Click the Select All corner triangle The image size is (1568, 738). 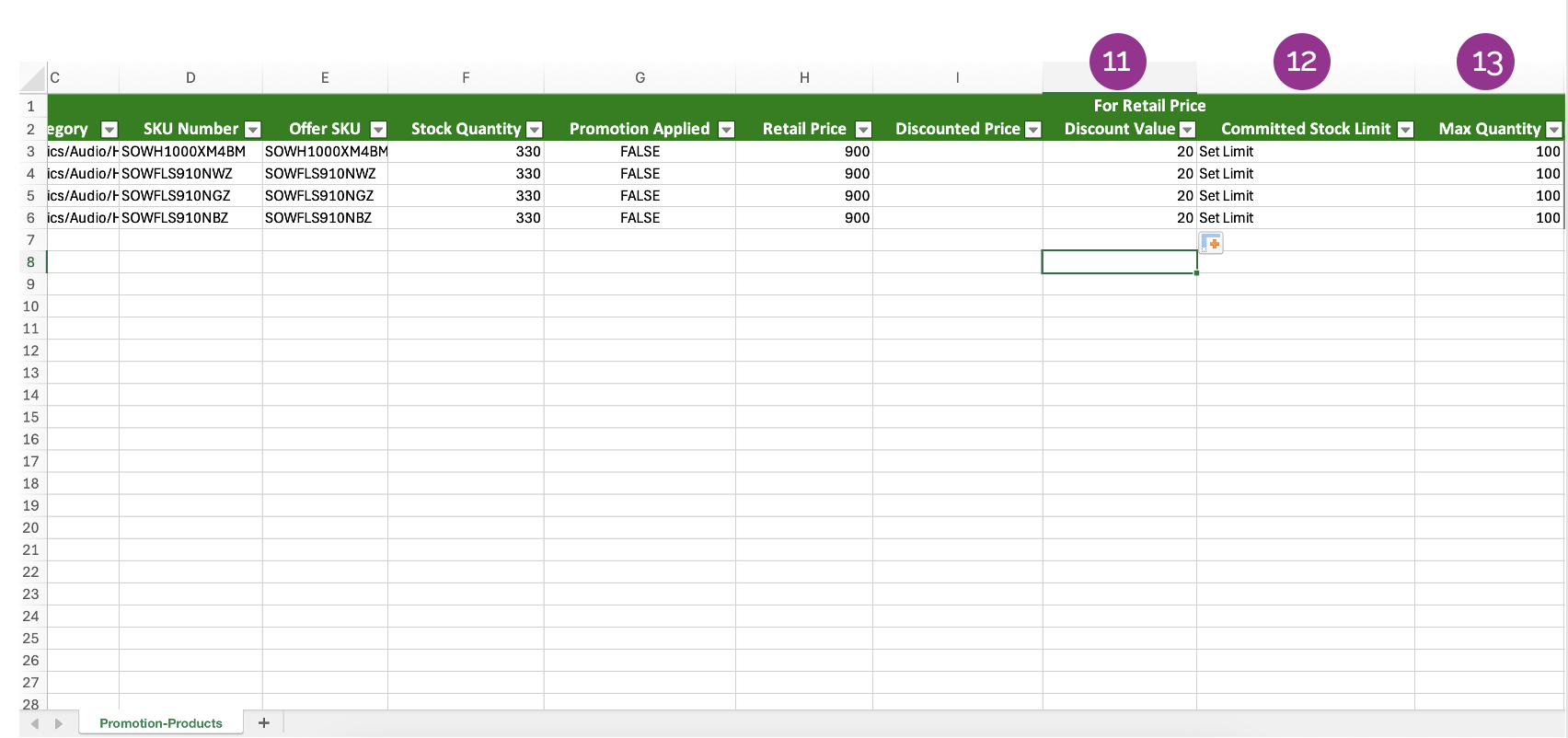click(x=34, y=78)
